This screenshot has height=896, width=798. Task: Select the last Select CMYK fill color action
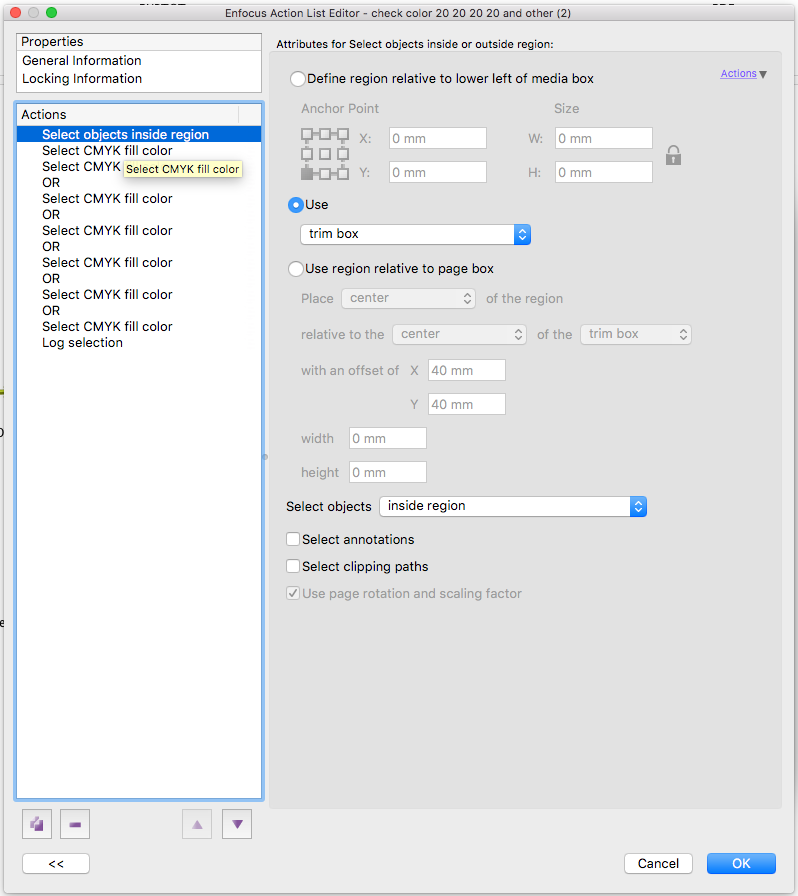(139, 326)
